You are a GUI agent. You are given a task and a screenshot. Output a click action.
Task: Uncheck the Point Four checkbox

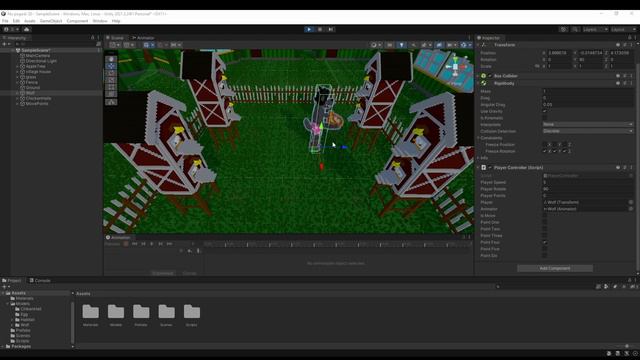click(544, 242)
